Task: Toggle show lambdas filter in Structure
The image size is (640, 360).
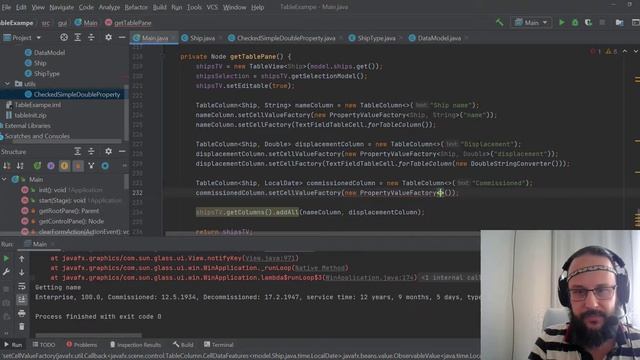Action: [x=91, y=166]
